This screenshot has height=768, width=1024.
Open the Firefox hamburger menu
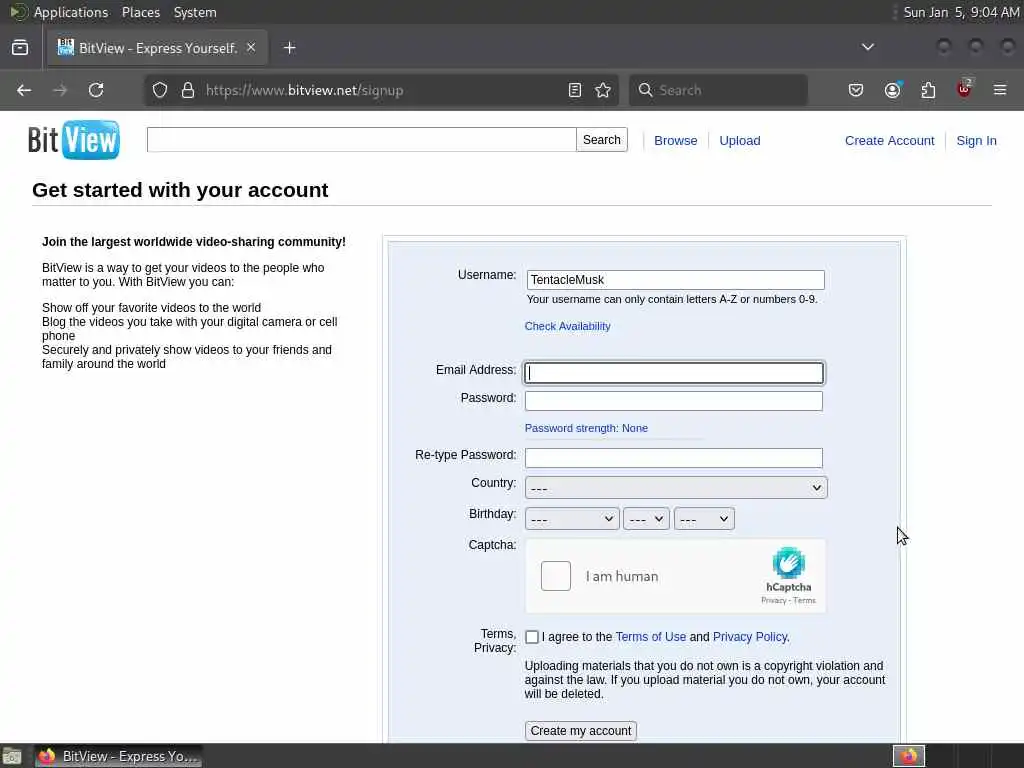coord(1000,90)
